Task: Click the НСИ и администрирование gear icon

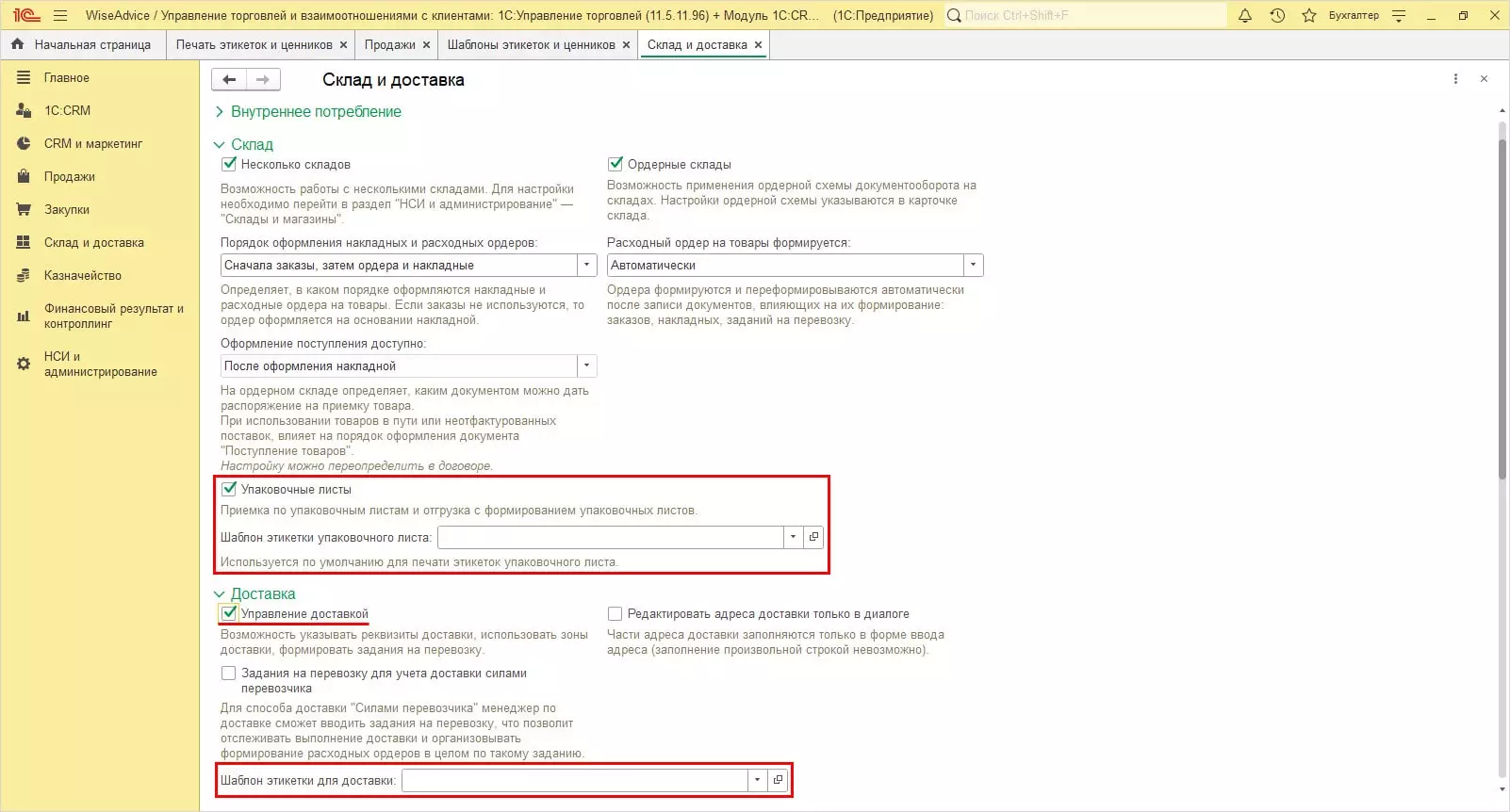Action: coord(24,364)
